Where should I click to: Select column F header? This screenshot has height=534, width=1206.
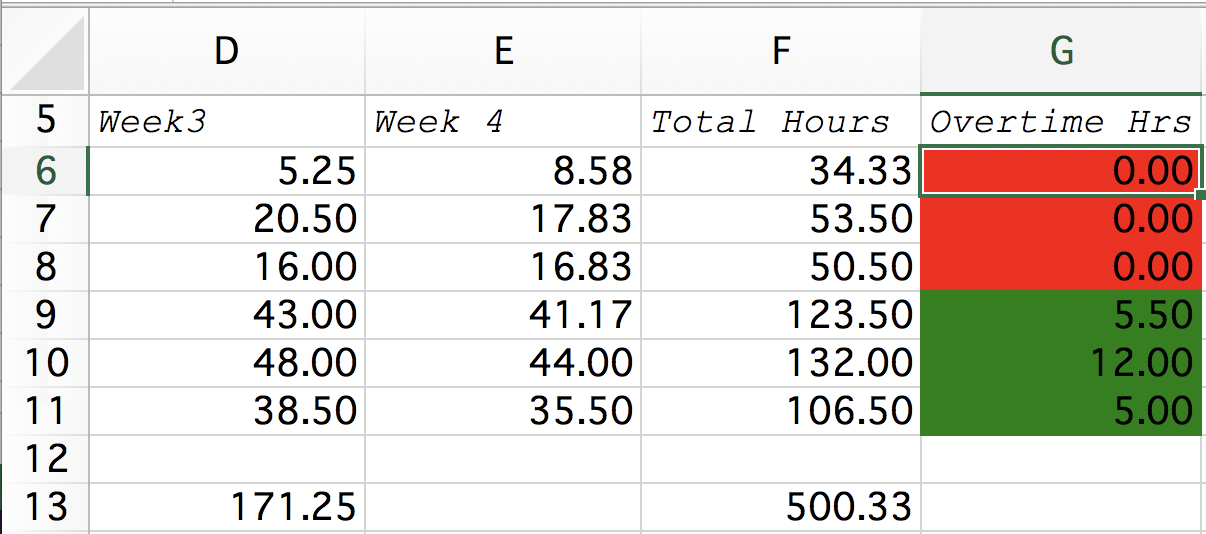781,51
